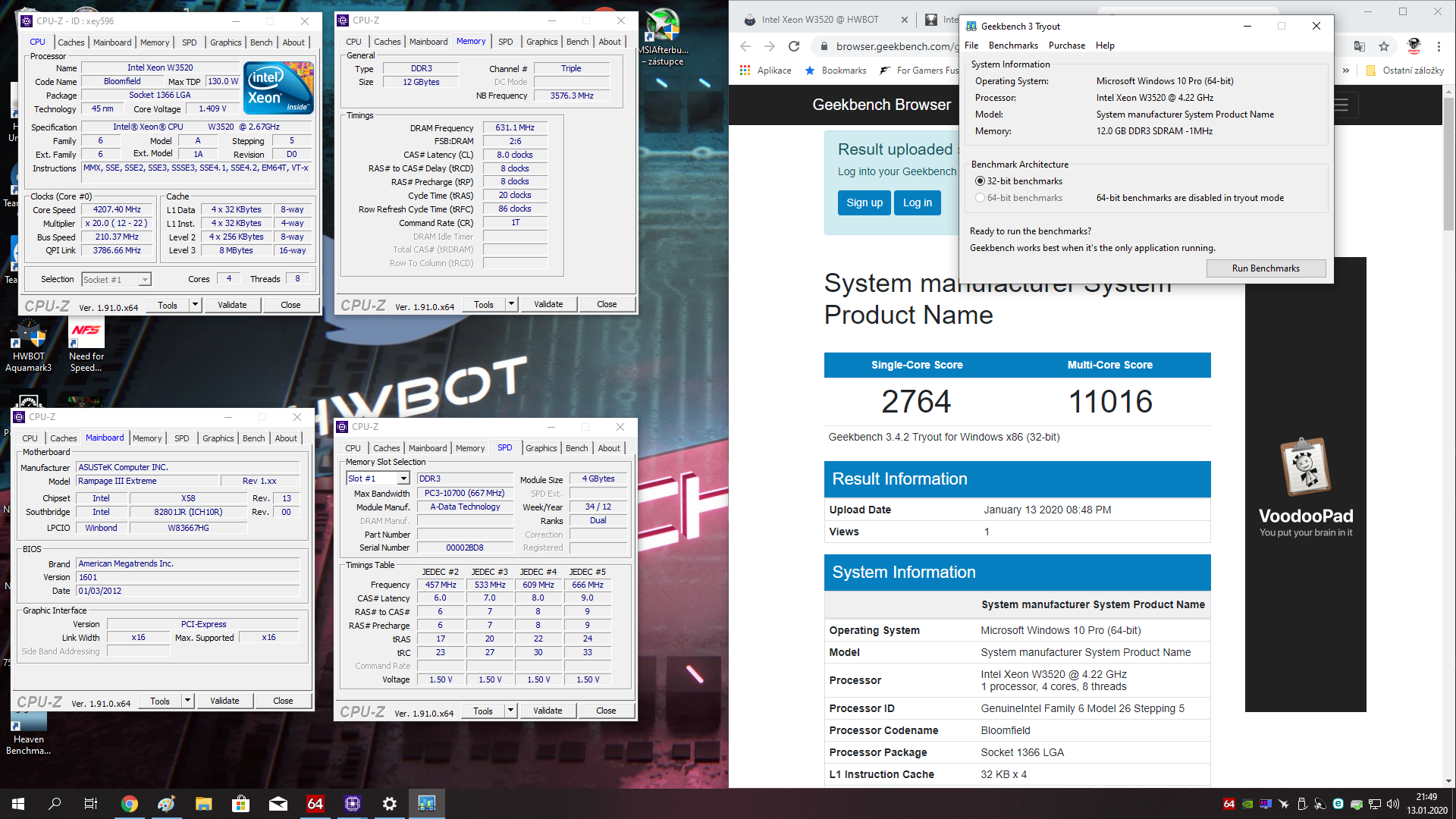Bookmark this page with the star icon
The width and height of the screenshot is (1456, 819).
tap(1384, 46)
